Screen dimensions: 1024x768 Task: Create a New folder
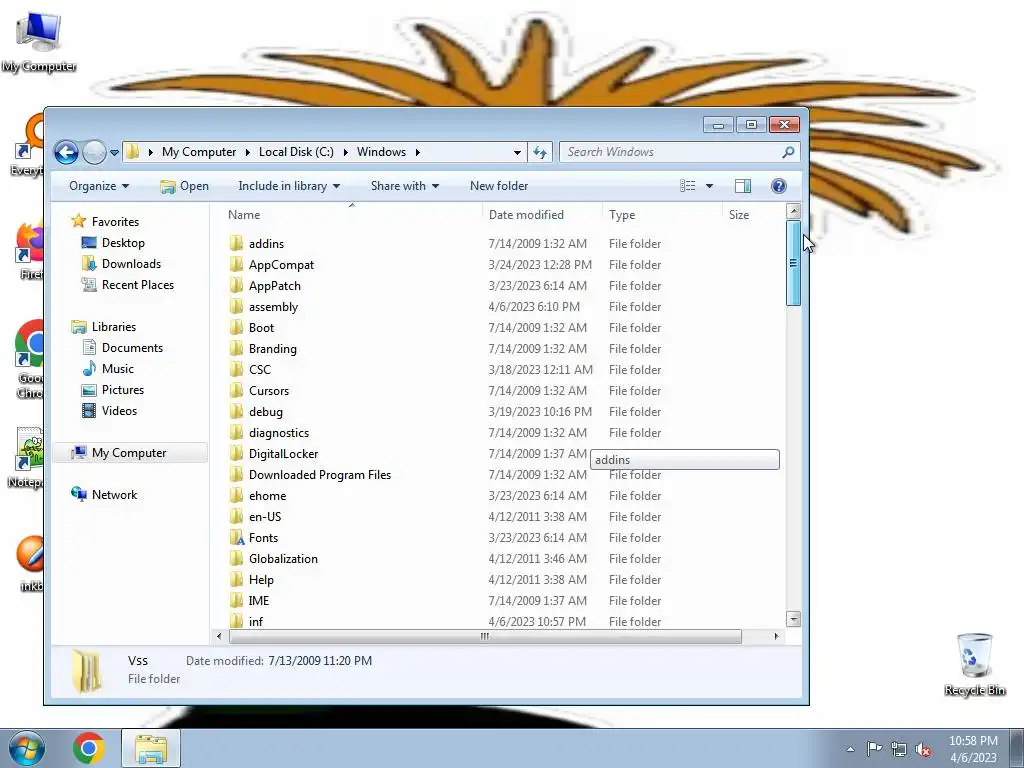[499, 186]
